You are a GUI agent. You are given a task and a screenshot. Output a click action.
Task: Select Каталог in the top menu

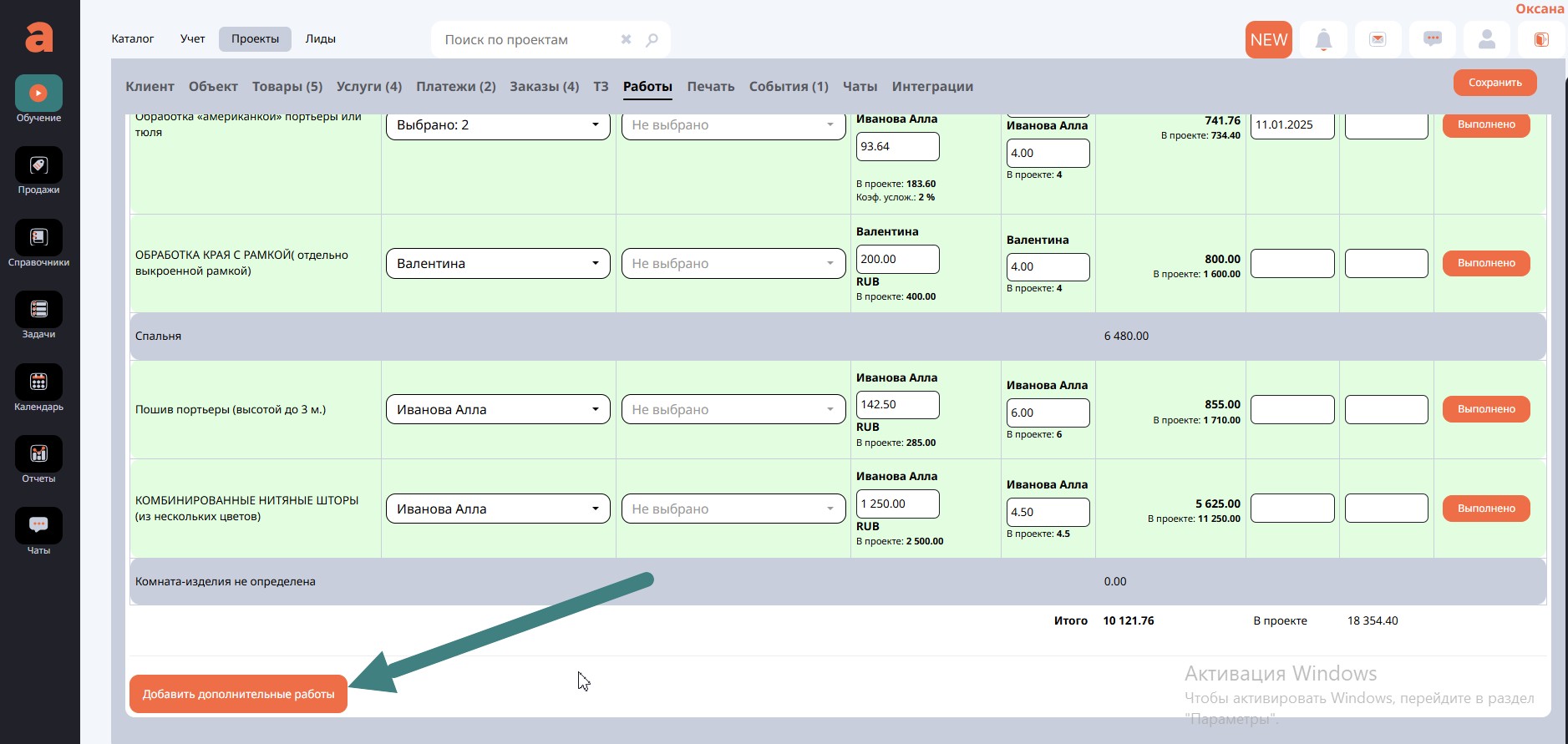[x=133, y=39]
